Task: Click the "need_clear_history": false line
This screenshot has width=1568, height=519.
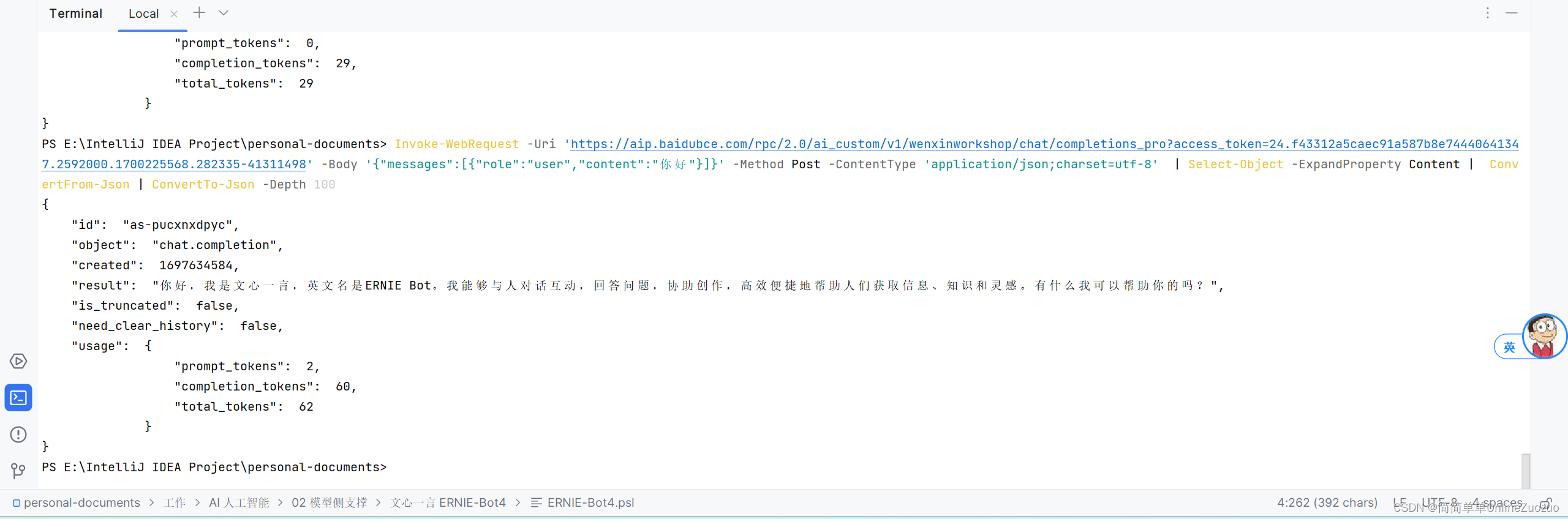Action: 178,326
